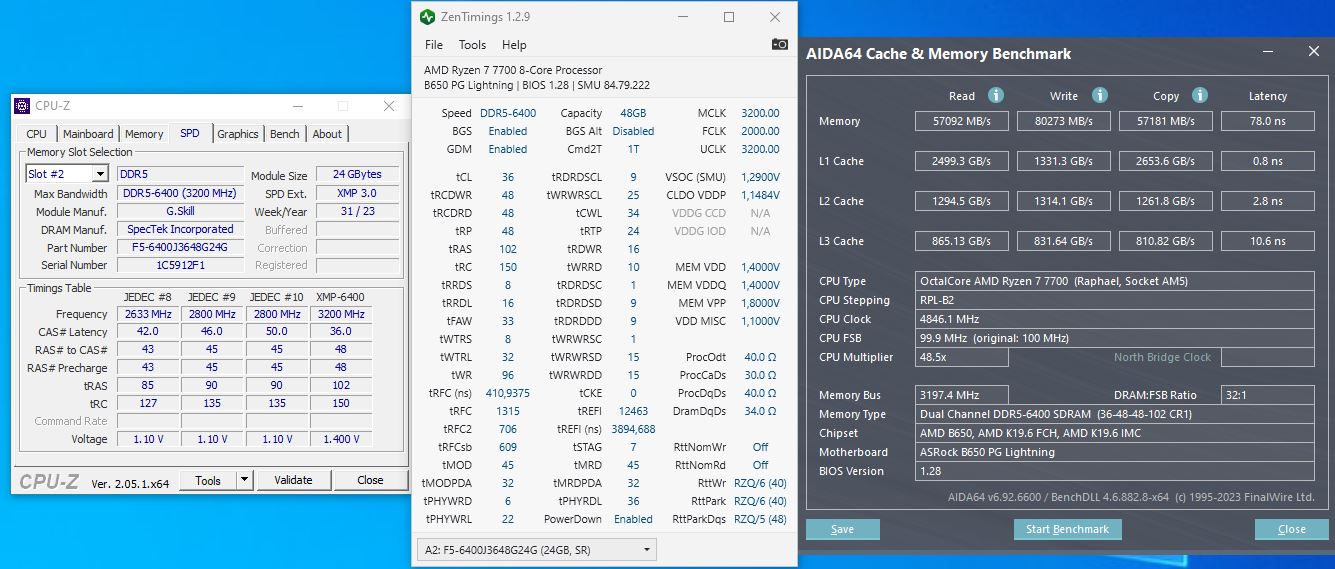Click the CPU-Z title bar icon

[x=22, y=106]
